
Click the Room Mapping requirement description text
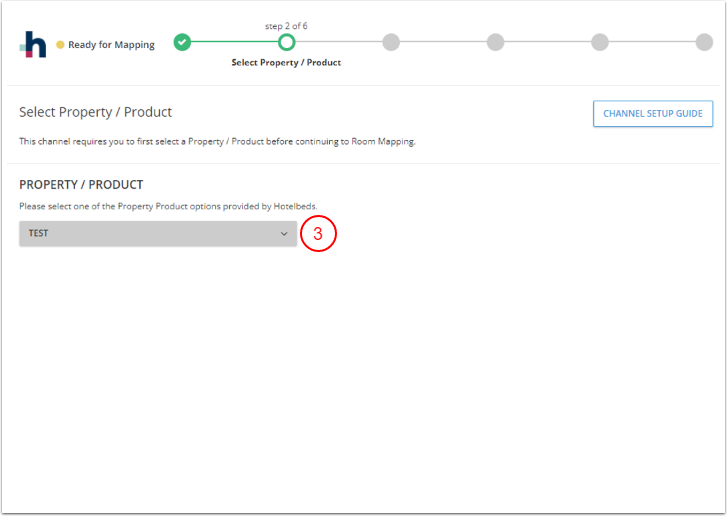pyautogui.click(x=216, y=141)
